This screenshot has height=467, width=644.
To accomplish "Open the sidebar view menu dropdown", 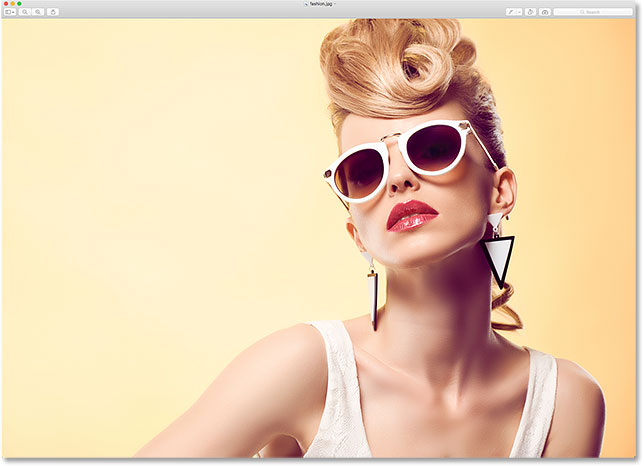I will [x=10, y=12].
